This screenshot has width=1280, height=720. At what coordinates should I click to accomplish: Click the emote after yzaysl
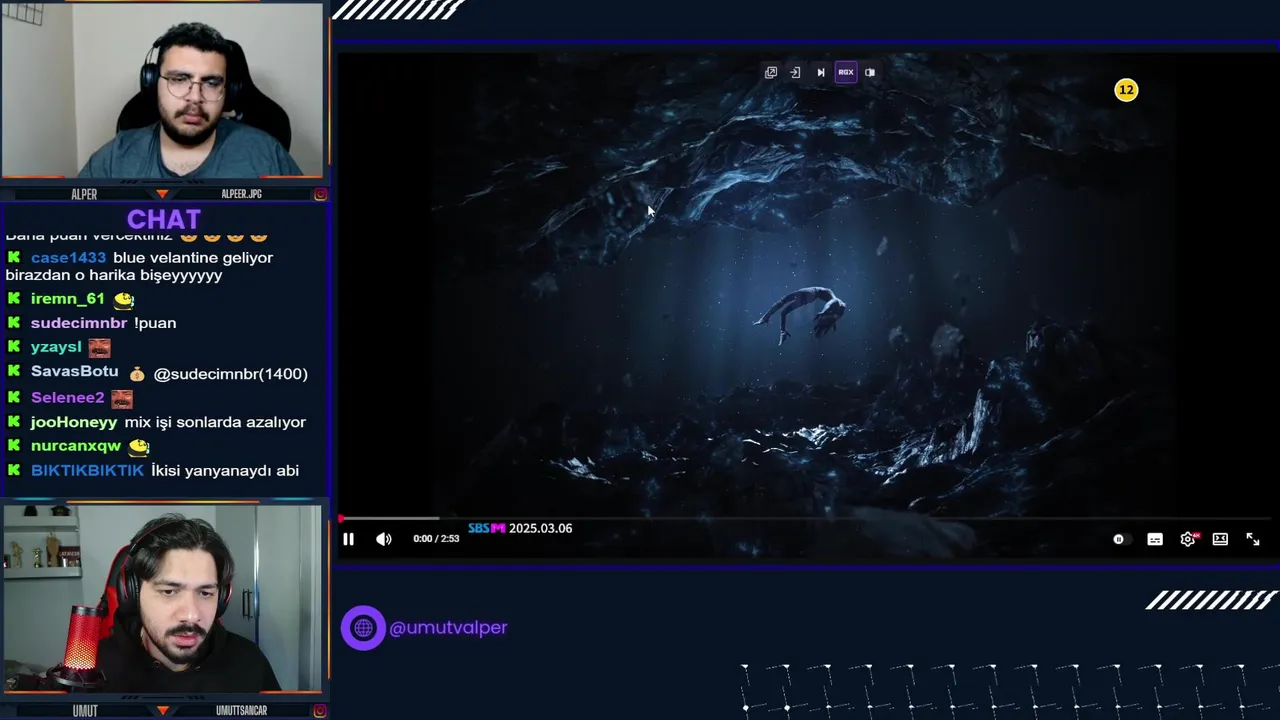point(99,348)
